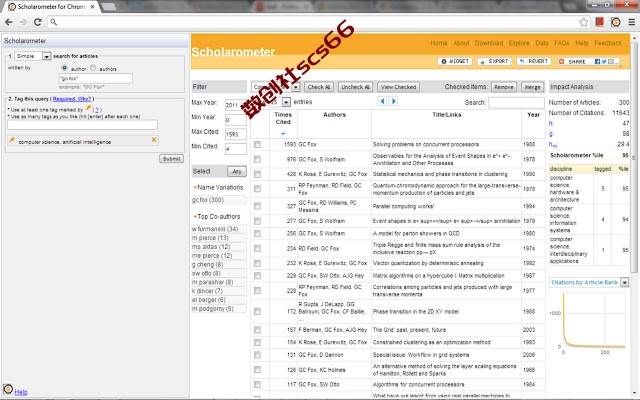The width and height of the screenshot is (640, 400).
Task: Check the Parallel computing works! row
Action: tap(257, 206)
